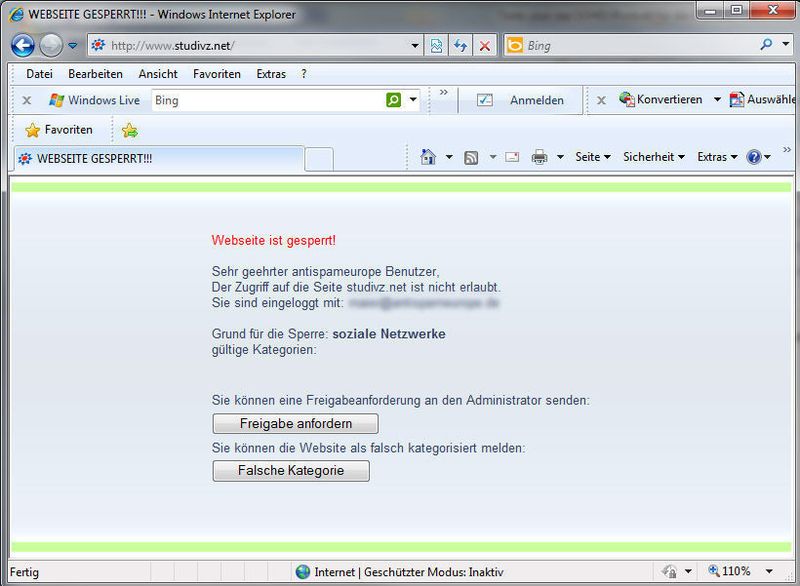Open the zoom level dropdown arrow
800x586 pixels.
(x=769, y=571)
